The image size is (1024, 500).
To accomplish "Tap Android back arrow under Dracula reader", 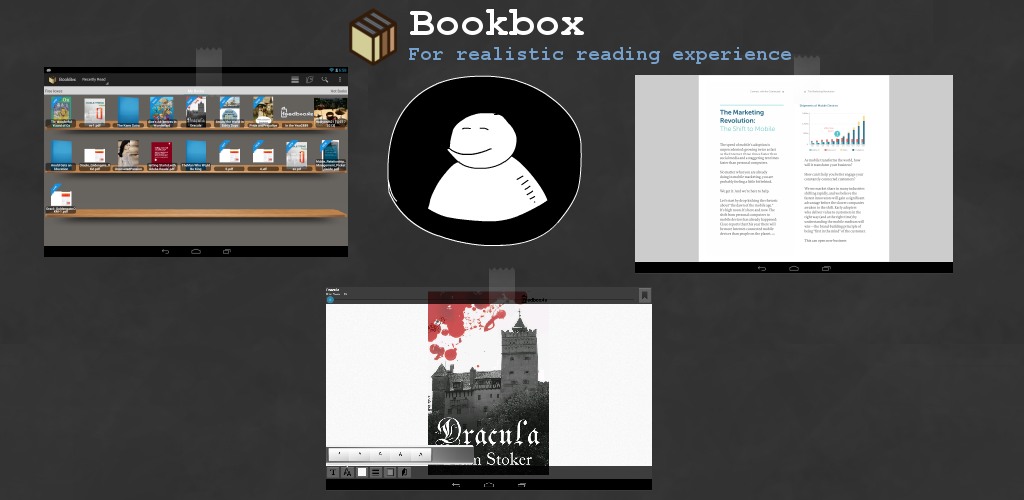I will point(456,484).
